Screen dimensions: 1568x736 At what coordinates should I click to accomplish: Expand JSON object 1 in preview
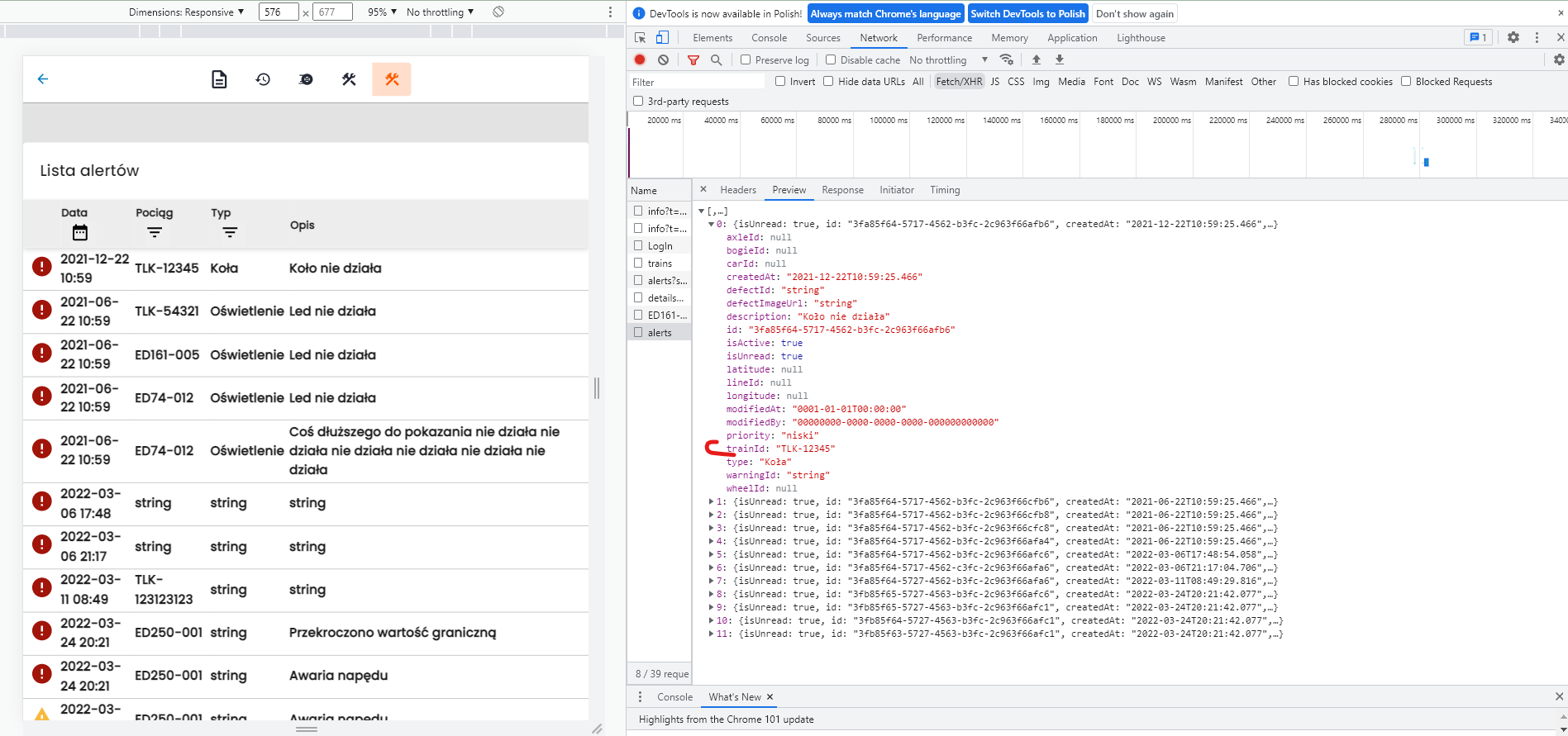(x=711, y=501)
